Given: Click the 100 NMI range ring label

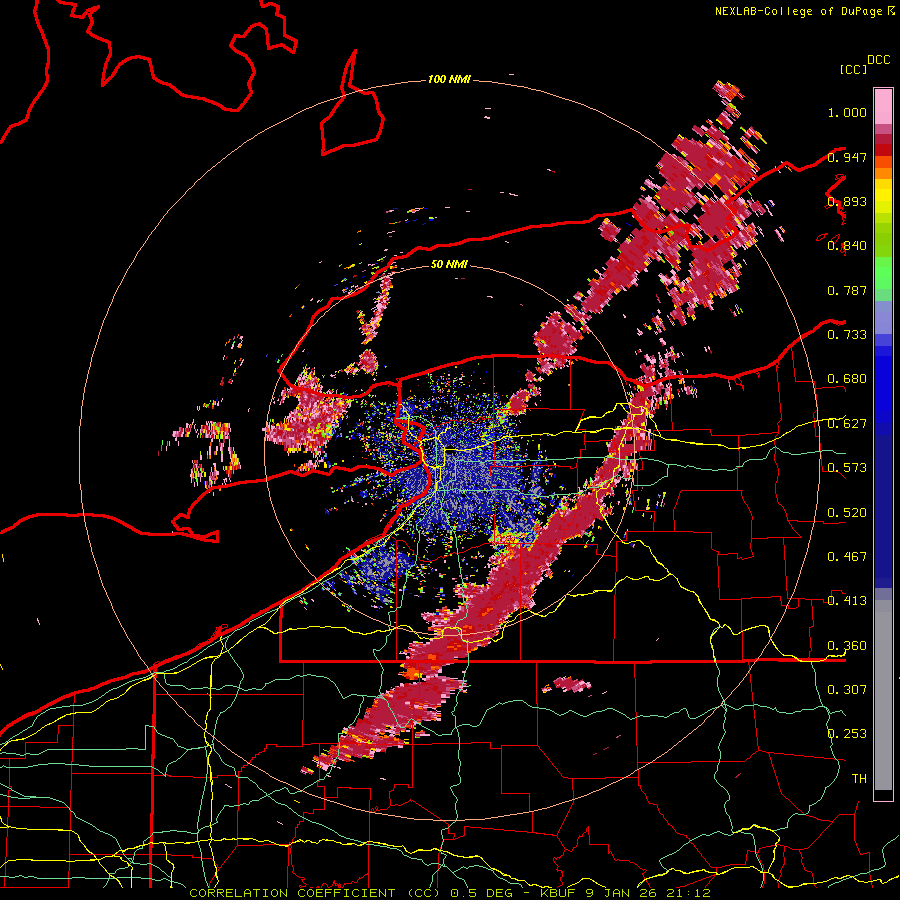Looking at the screenshot, I should tap(449, 79).
